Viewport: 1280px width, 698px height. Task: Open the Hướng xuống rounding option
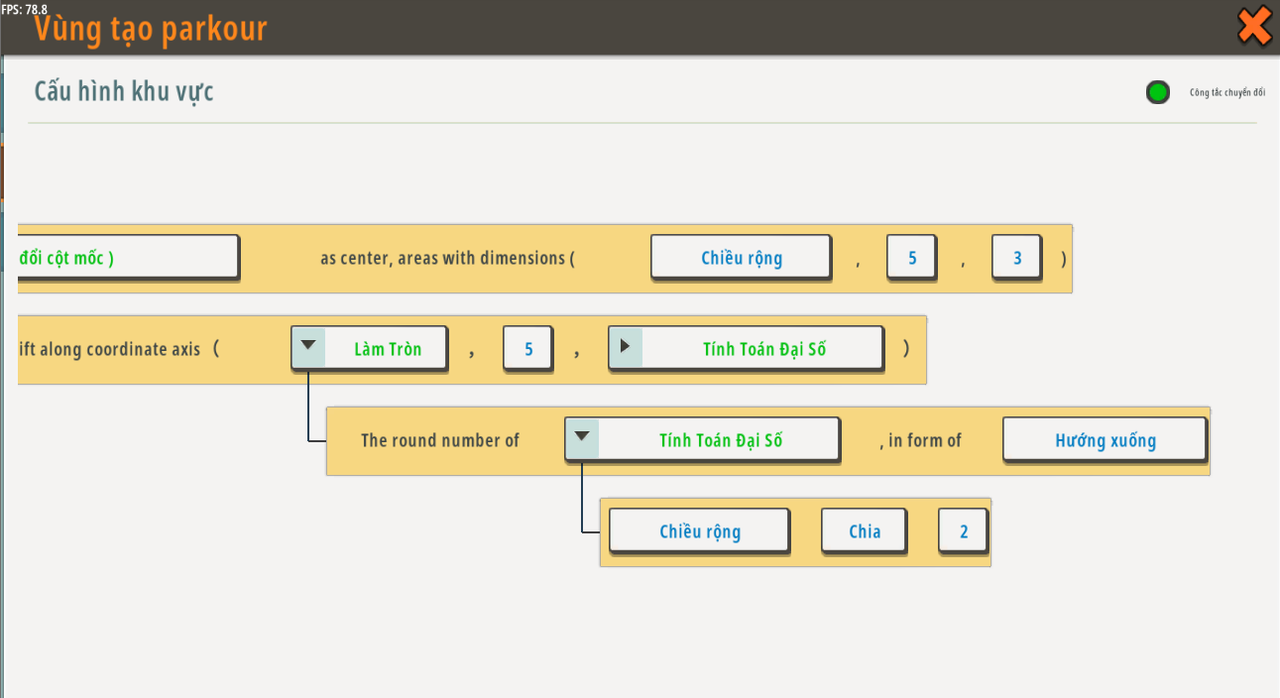click(x=1104, y=440)
